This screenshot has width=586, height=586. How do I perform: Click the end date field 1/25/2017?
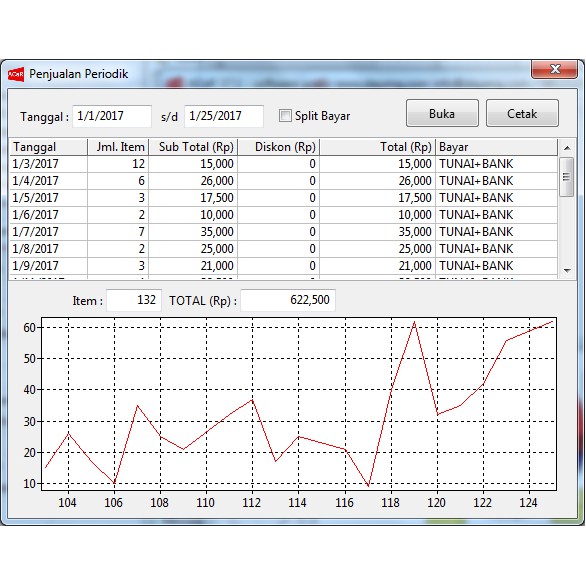(224, 116)
